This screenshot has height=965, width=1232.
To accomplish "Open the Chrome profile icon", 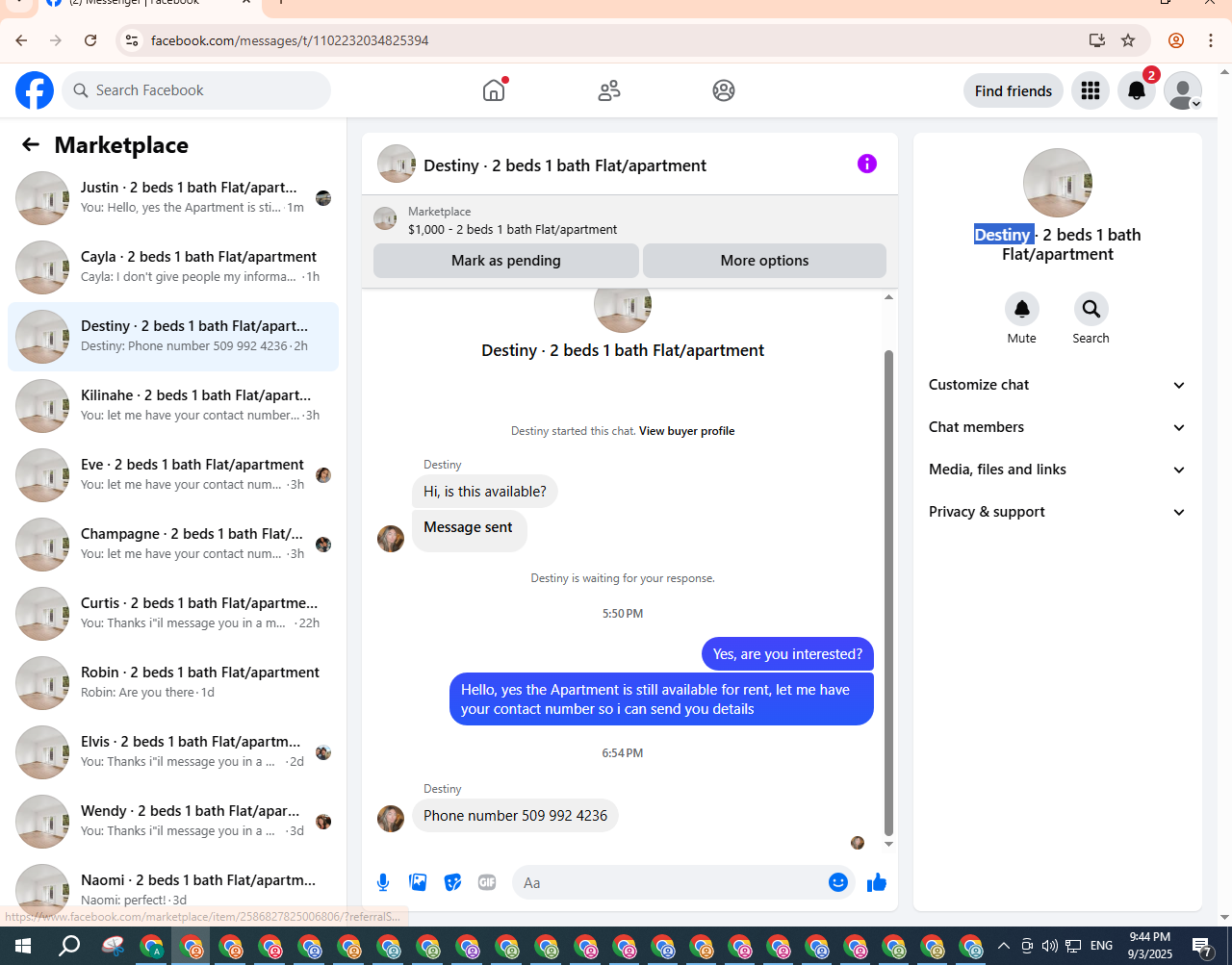I will [x=1176, y=40].
